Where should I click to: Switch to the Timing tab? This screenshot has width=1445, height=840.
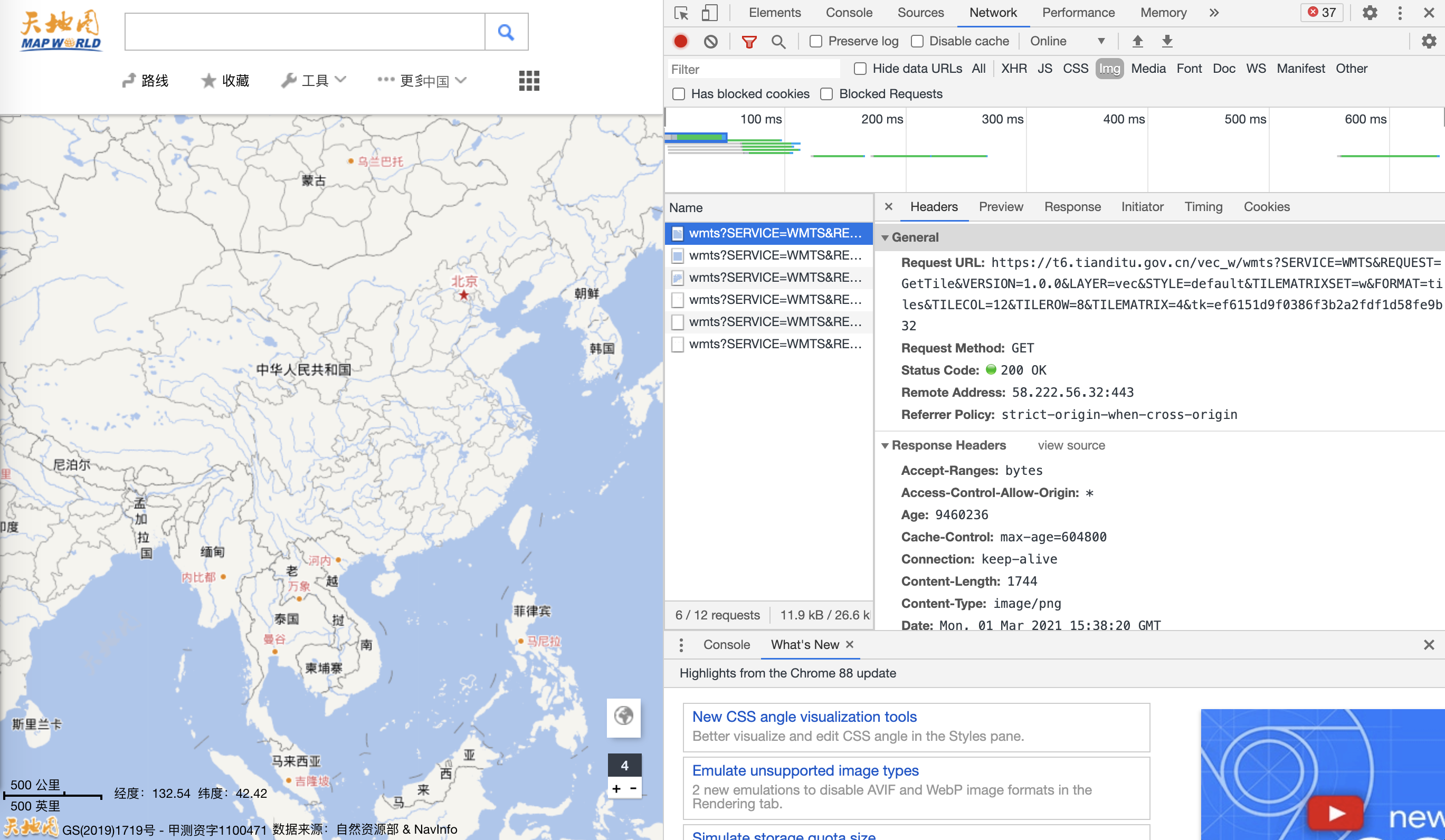1203,206
